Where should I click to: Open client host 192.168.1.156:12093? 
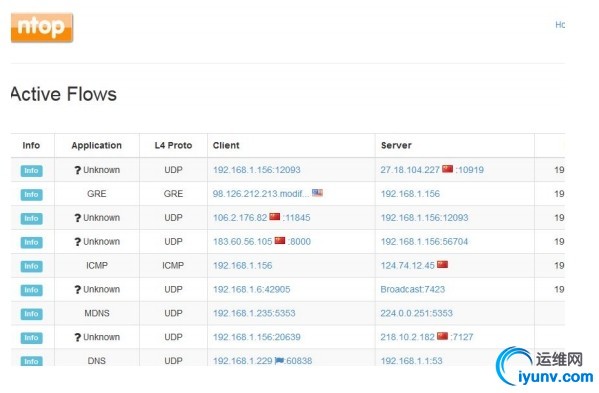pos(257,170)
